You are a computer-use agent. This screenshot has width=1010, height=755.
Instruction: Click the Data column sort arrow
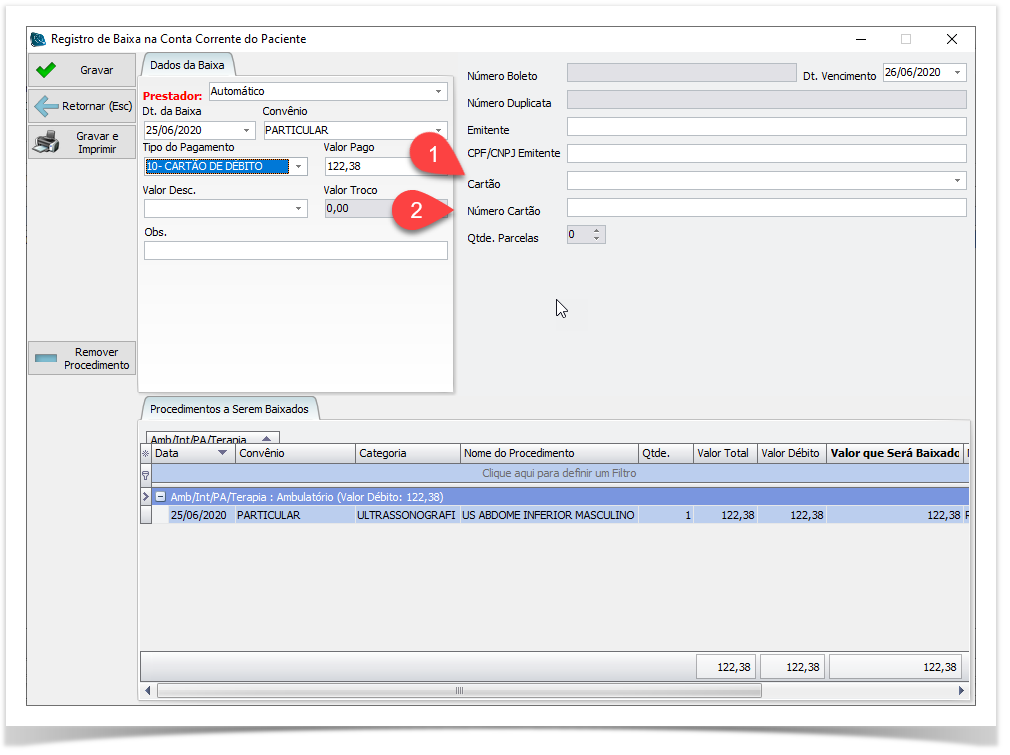coord(222,454)
